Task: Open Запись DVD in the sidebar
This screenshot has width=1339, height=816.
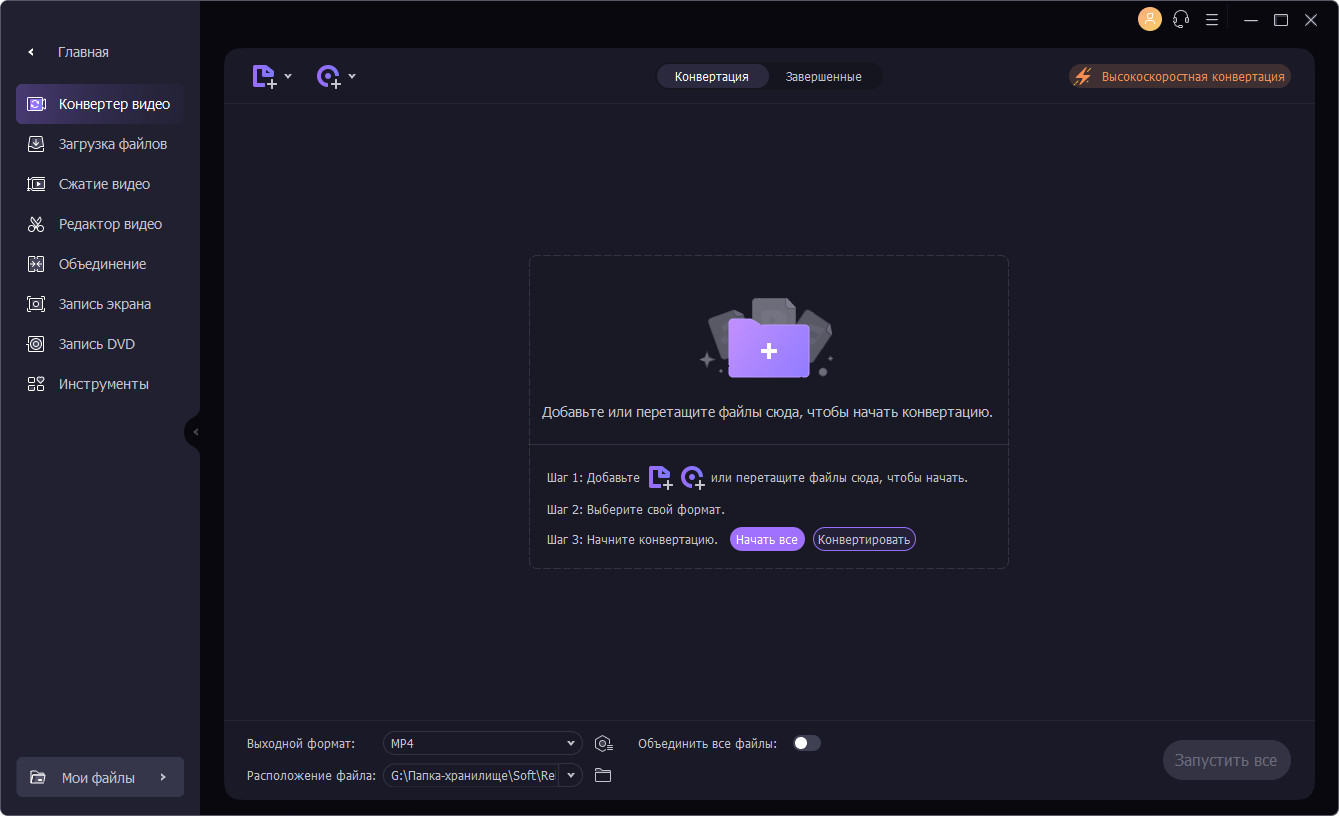Action: (x=100, y=344)
